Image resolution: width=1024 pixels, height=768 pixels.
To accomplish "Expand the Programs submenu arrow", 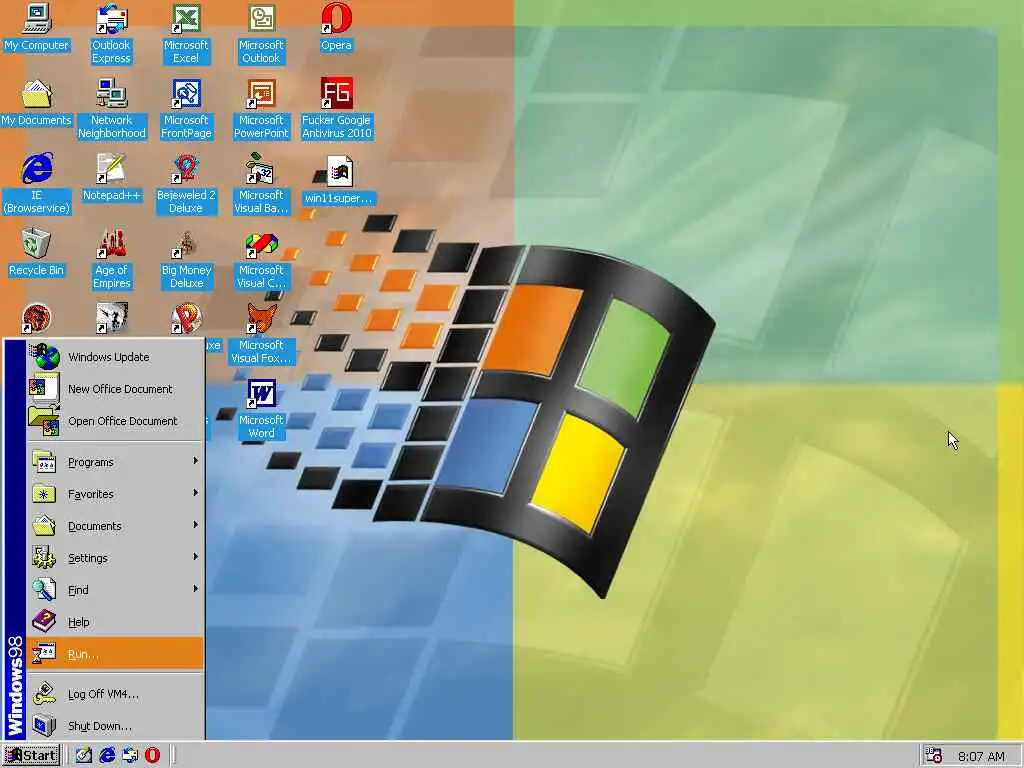I will (x=195, y=461).
